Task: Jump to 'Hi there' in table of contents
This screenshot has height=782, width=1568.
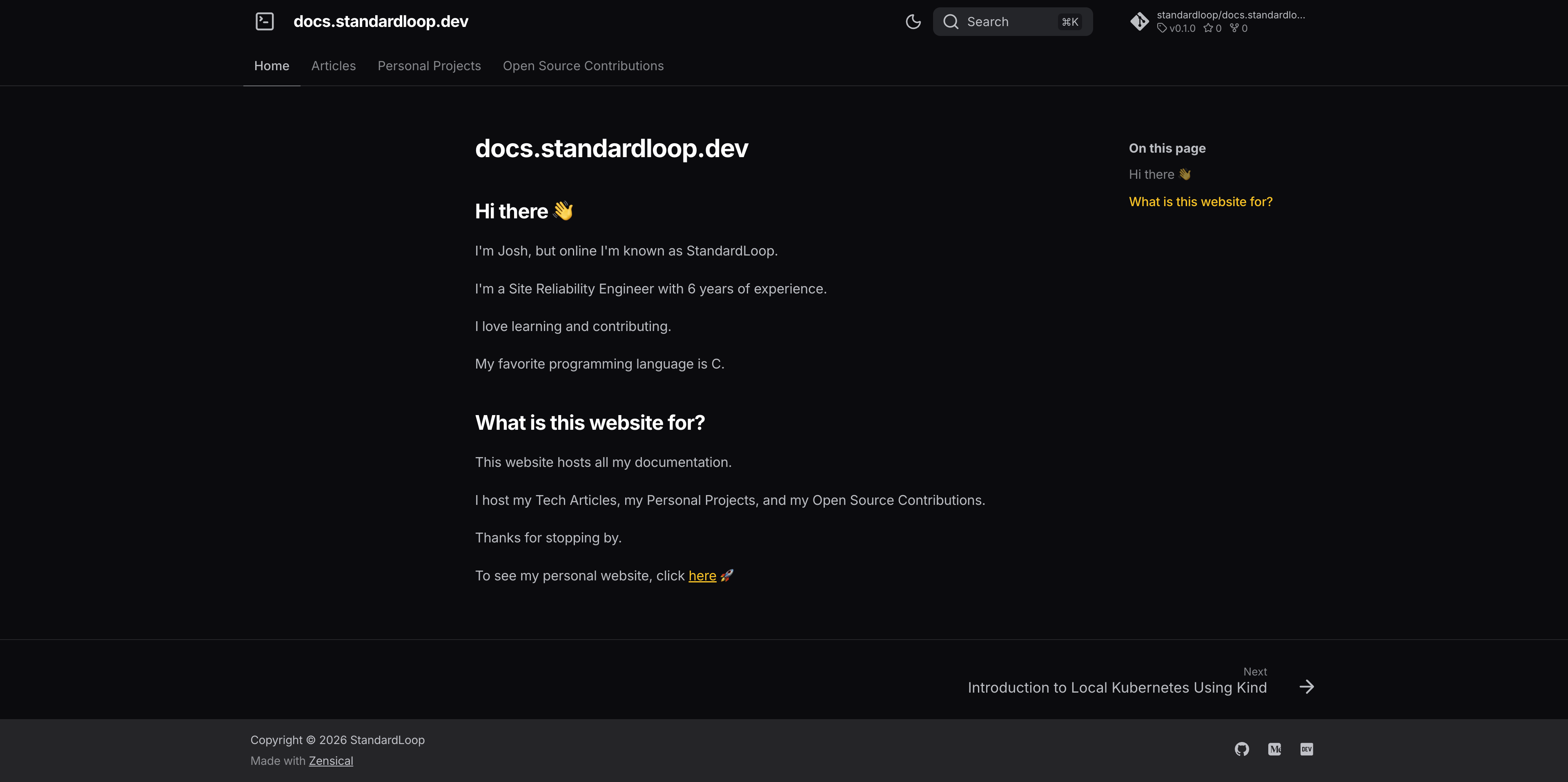Action: (x=1160, y=175)
